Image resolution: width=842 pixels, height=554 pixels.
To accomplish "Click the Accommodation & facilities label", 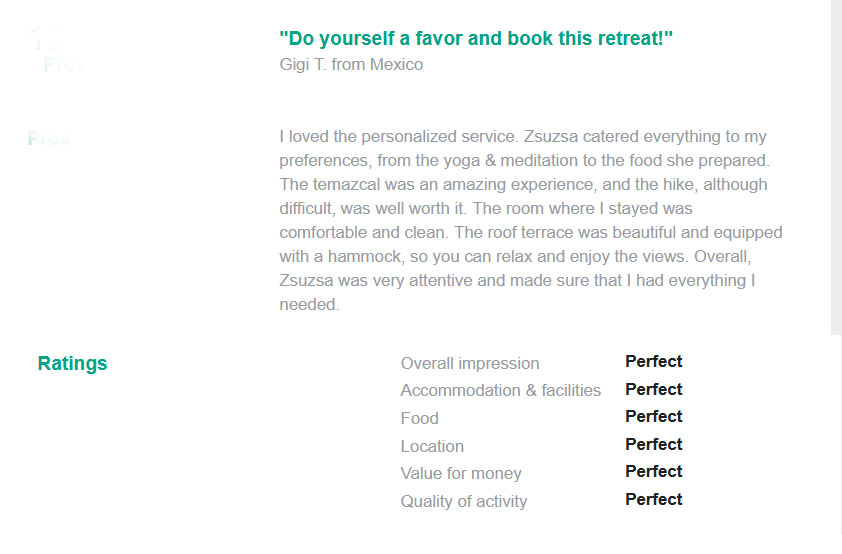I will (500, 390).
